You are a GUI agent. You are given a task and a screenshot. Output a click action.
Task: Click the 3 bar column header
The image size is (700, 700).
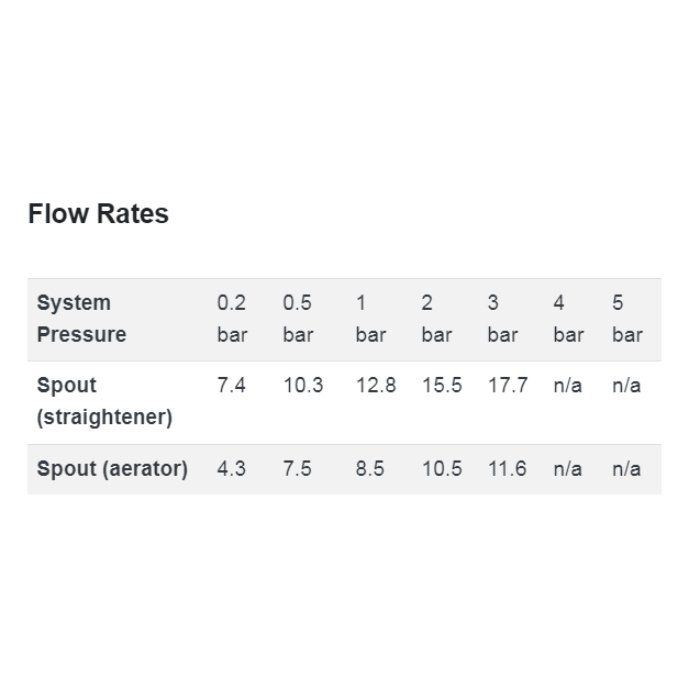503,319
